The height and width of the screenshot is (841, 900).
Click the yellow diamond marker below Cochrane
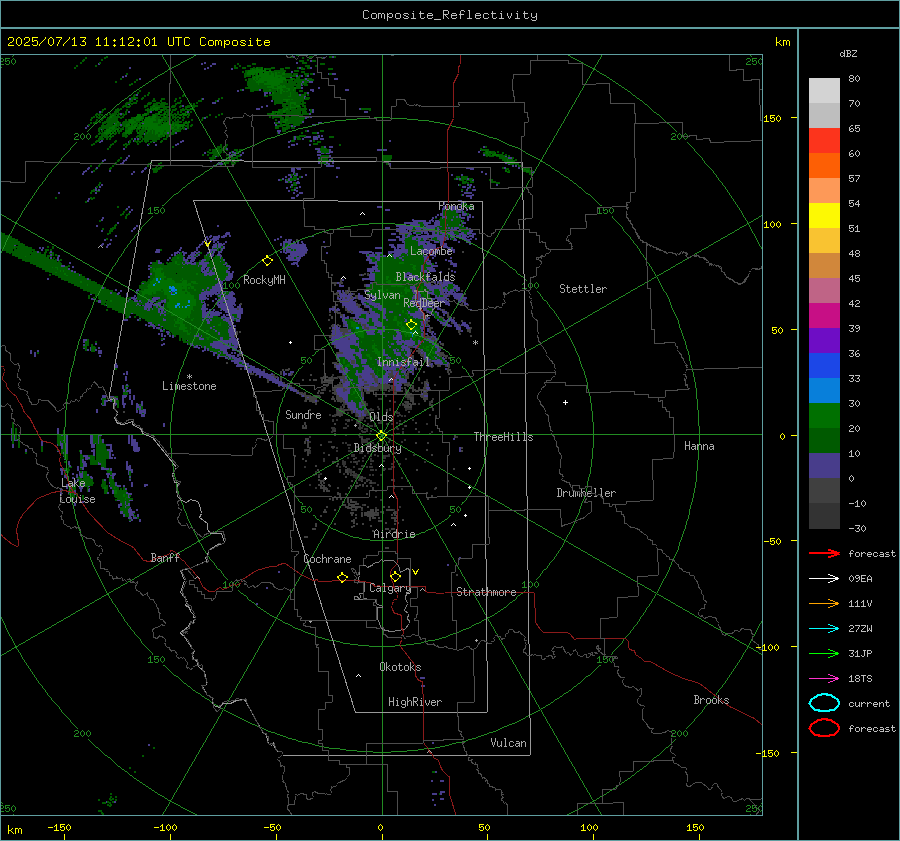pos(342,577)
